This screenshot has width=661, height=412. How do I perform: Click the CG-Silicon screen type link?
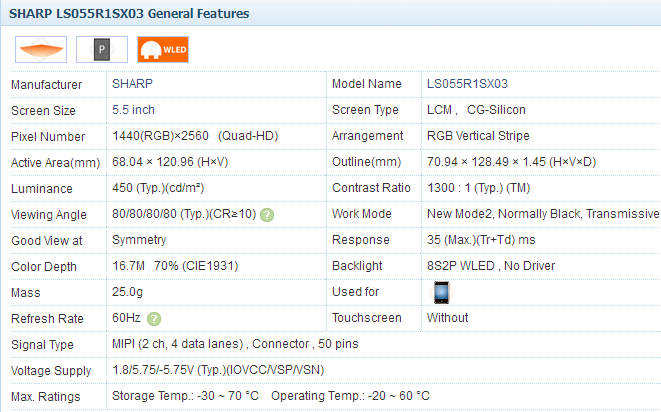pyautogui.click(x=496, y=110)
